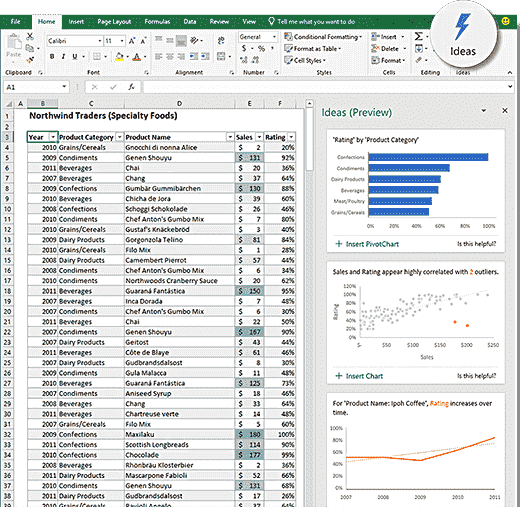
Task: Open the Fill Color yellow bucket
Action: tap(119, 57)
